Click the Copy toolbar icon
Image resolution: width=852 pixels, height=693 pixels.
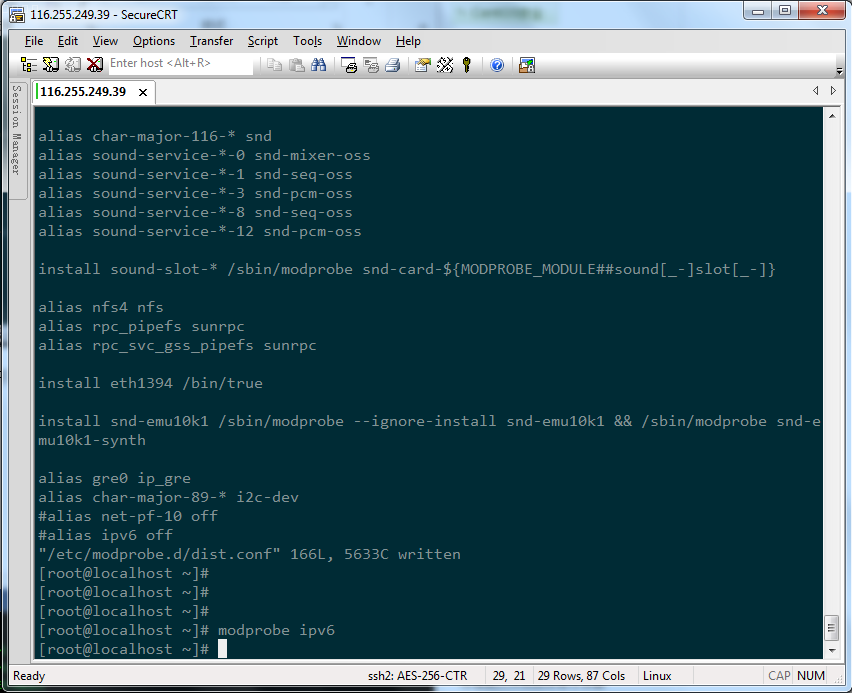tap(275, 64)
